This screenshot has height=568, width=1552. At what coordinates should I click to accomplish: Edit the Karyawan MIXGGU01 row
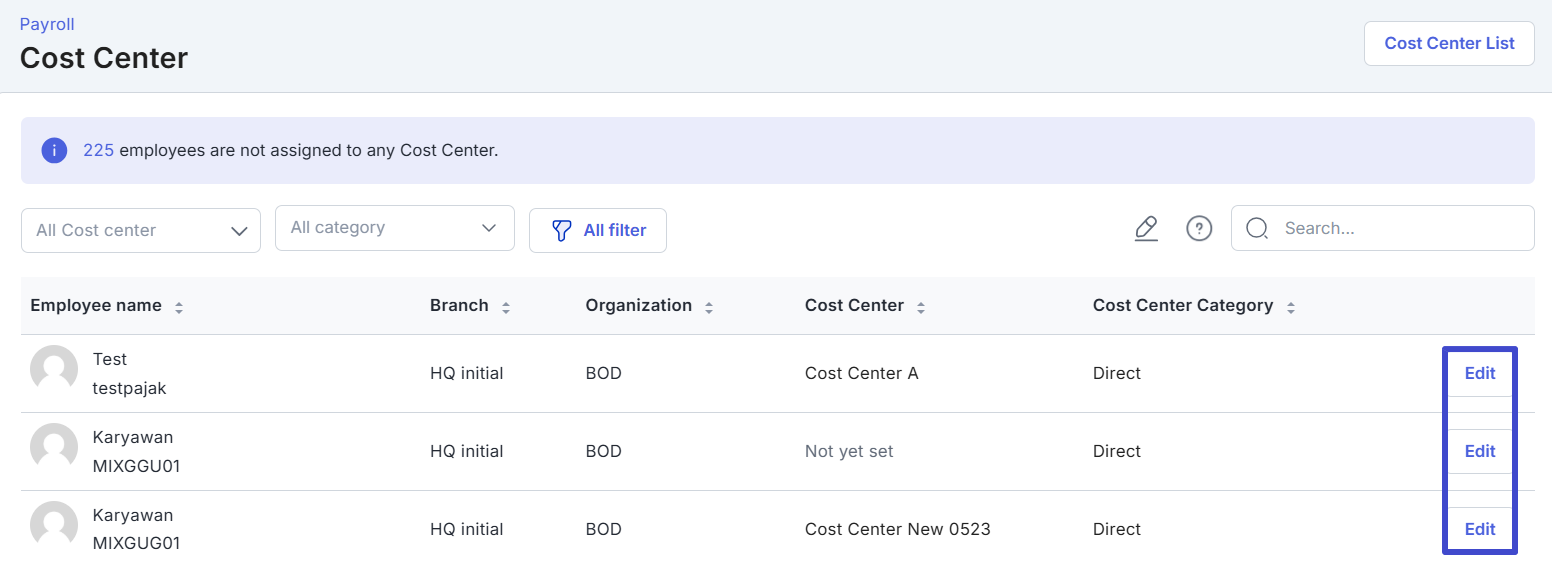click(1480, 451)
